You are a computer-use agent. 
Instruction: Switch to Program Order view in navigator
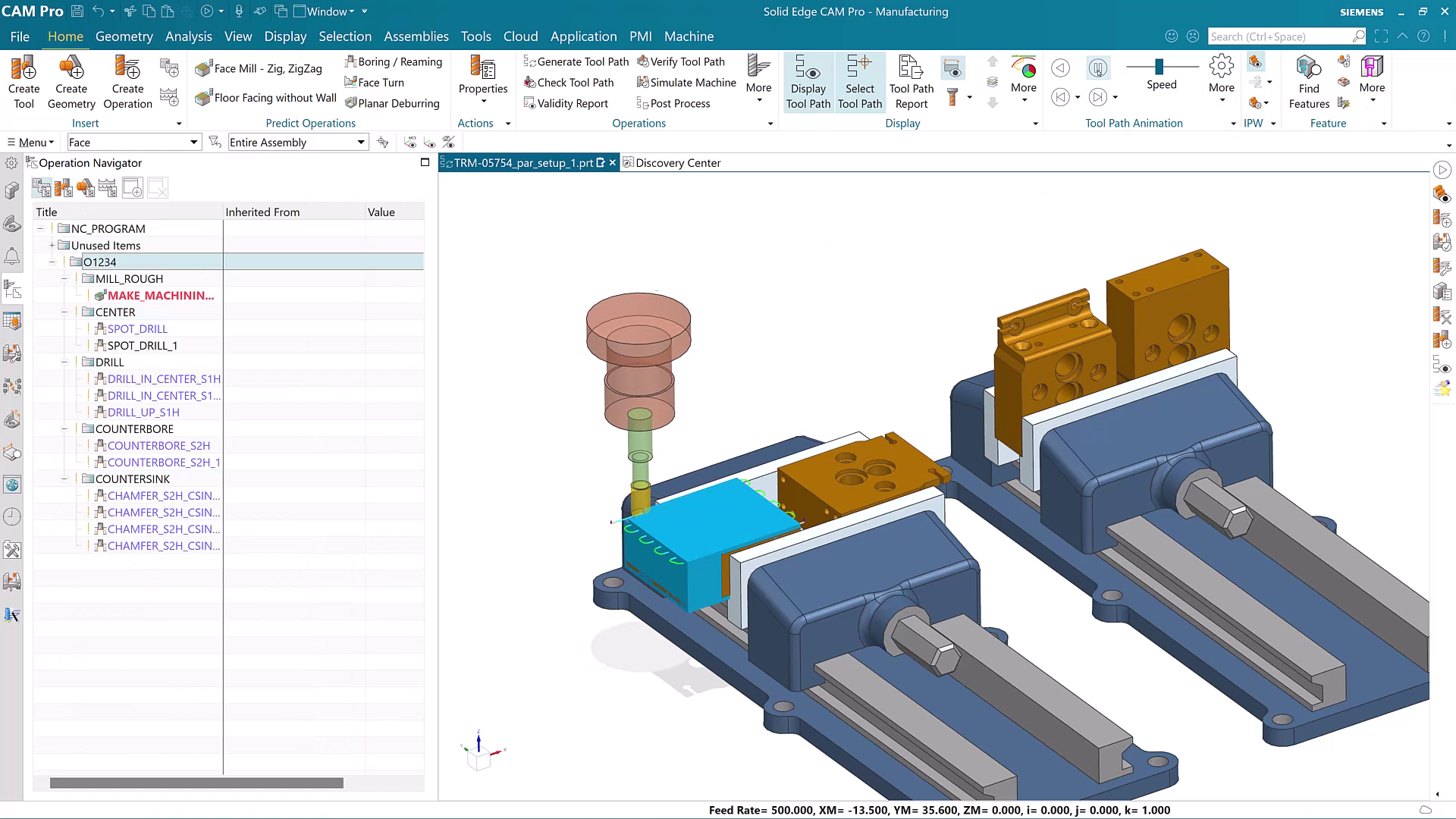42,188
